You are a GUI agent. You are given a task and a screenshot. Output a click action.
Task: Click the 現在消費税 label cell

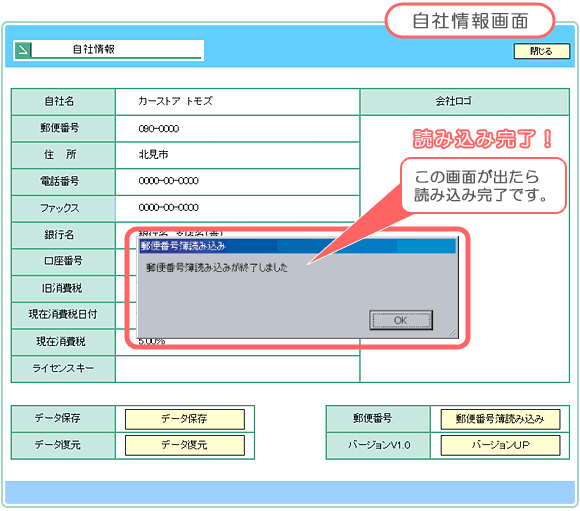[x=63, y=342]
